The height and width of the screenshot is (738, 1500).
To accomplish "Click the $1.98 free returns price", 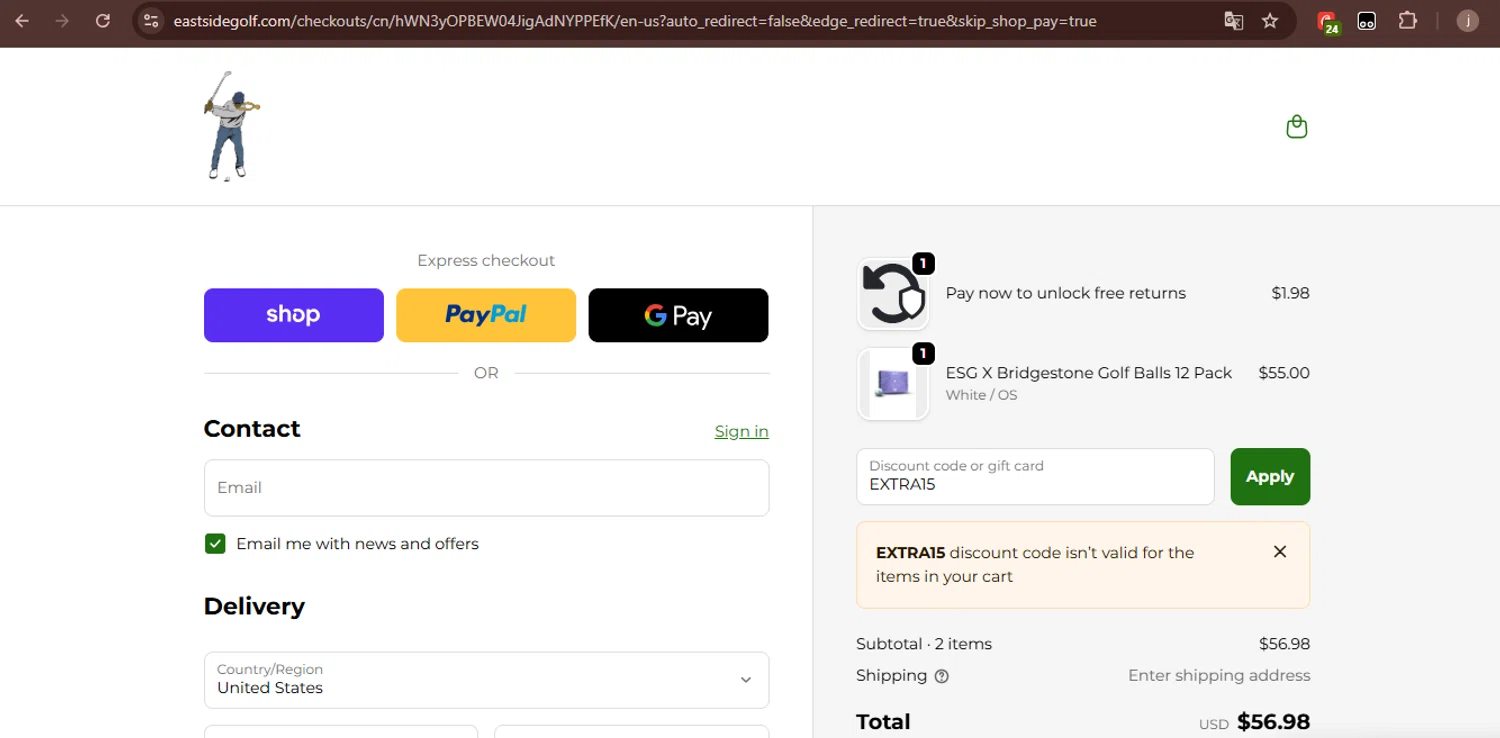I will tap(1290, 293).
